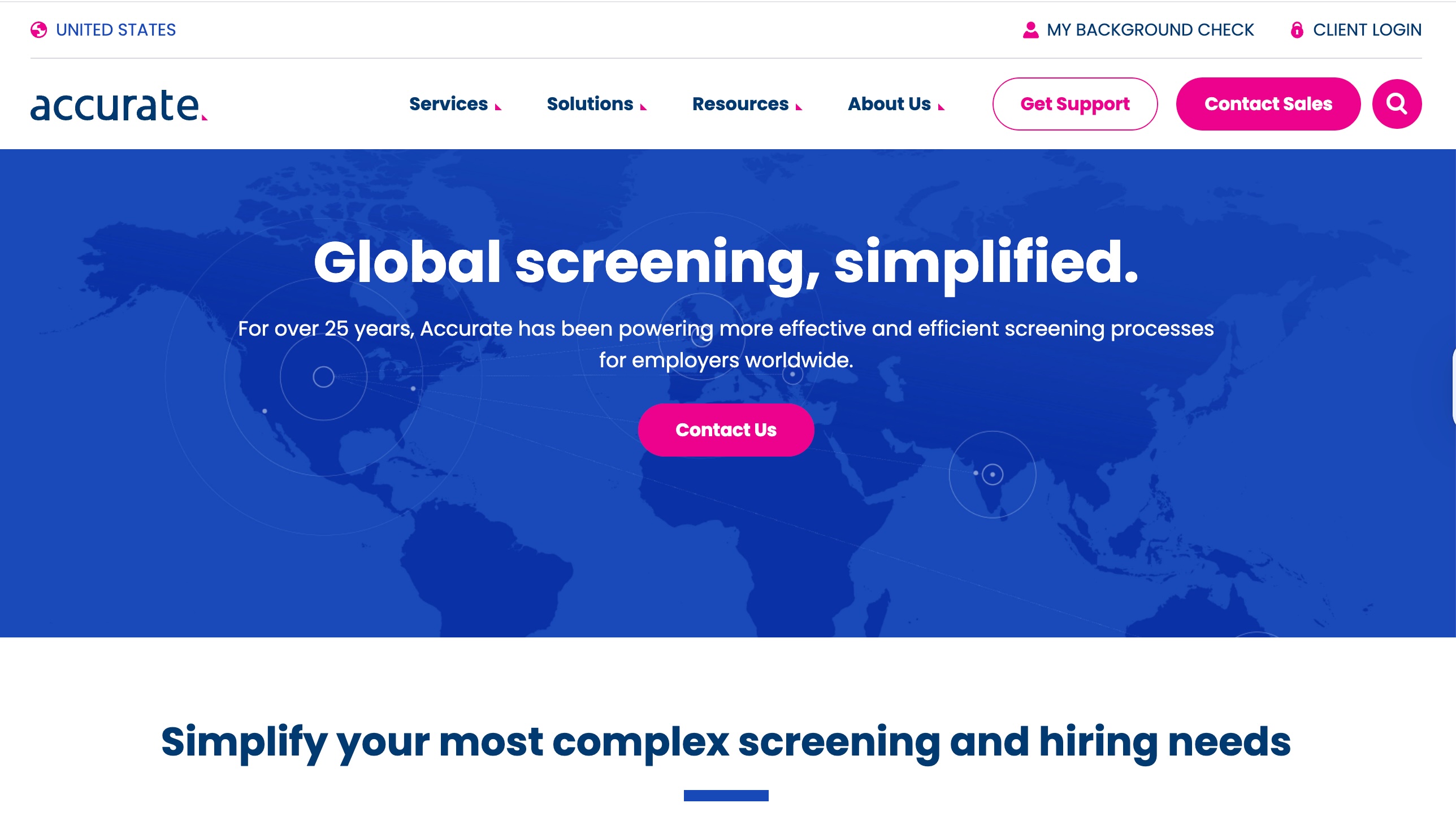
Task: Click the Get Support button
Action: tap(1075, 103)
